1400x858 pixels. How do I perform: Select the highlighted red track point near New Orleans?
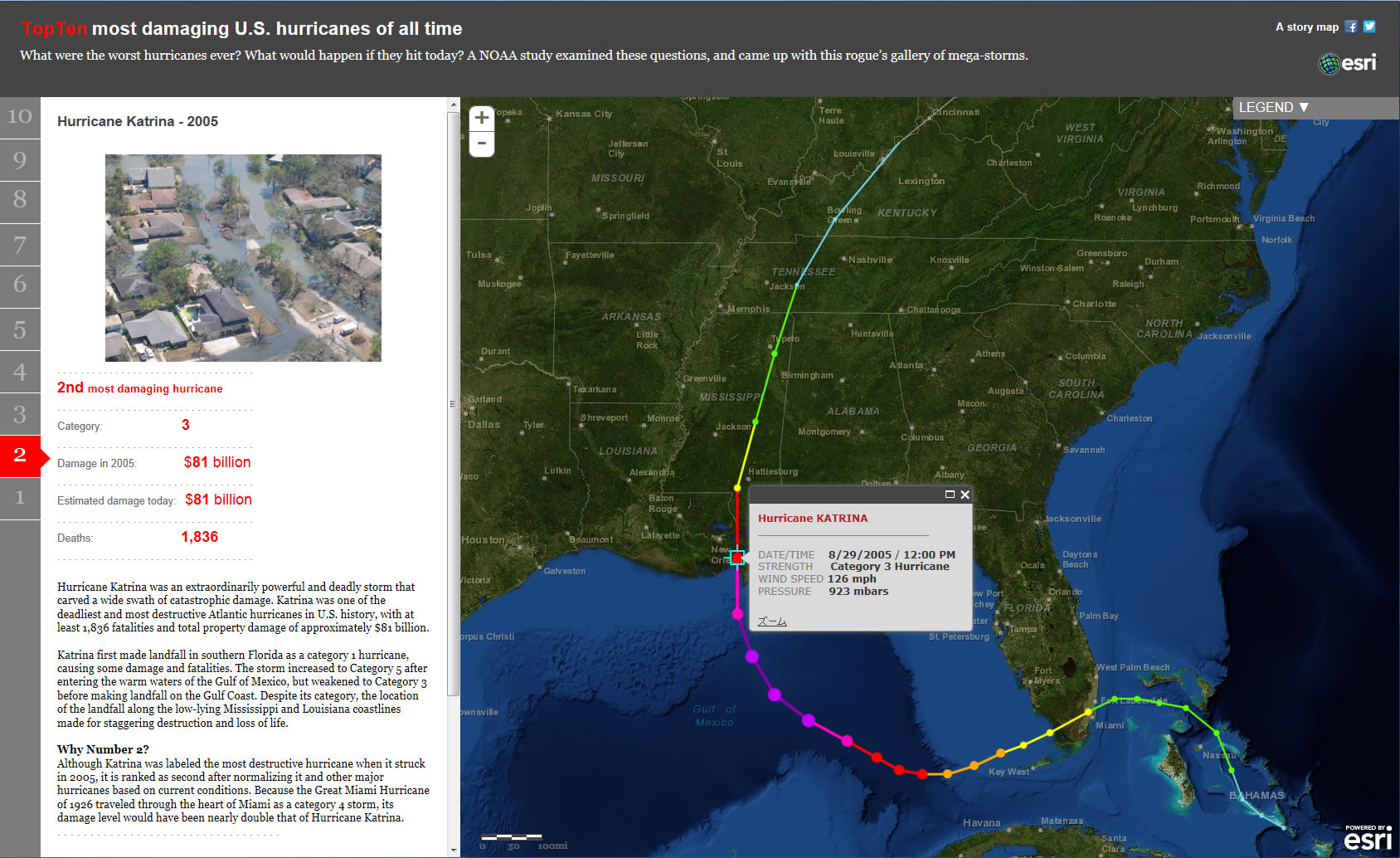pos(736,558)
